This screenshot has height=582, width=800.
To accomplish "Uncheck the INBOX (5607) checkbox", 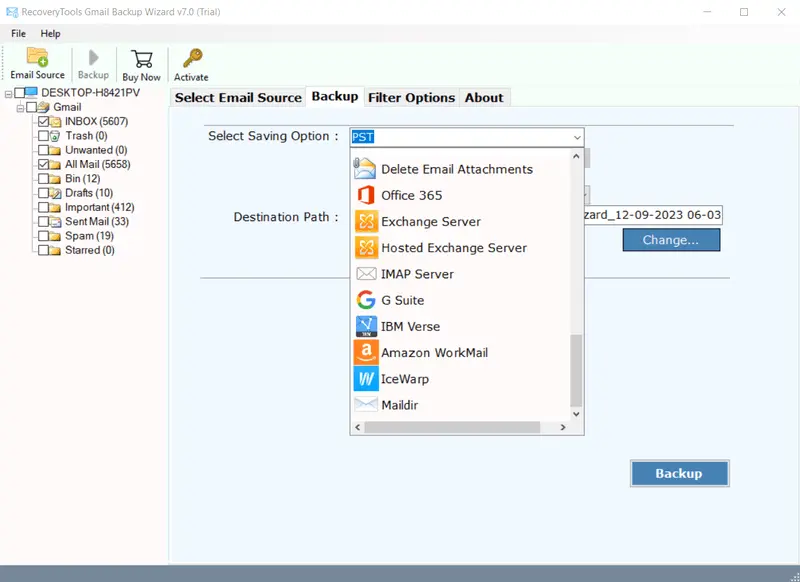I will 43,121.
